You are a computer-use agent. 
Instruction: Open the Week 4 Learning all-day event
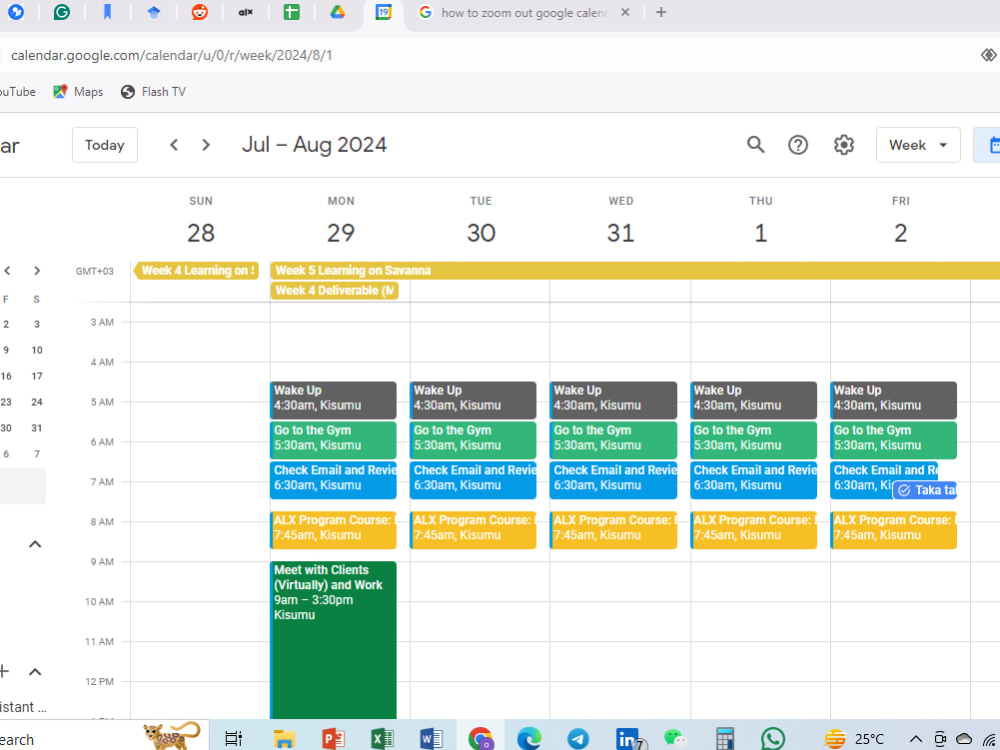tap(196, 270)
